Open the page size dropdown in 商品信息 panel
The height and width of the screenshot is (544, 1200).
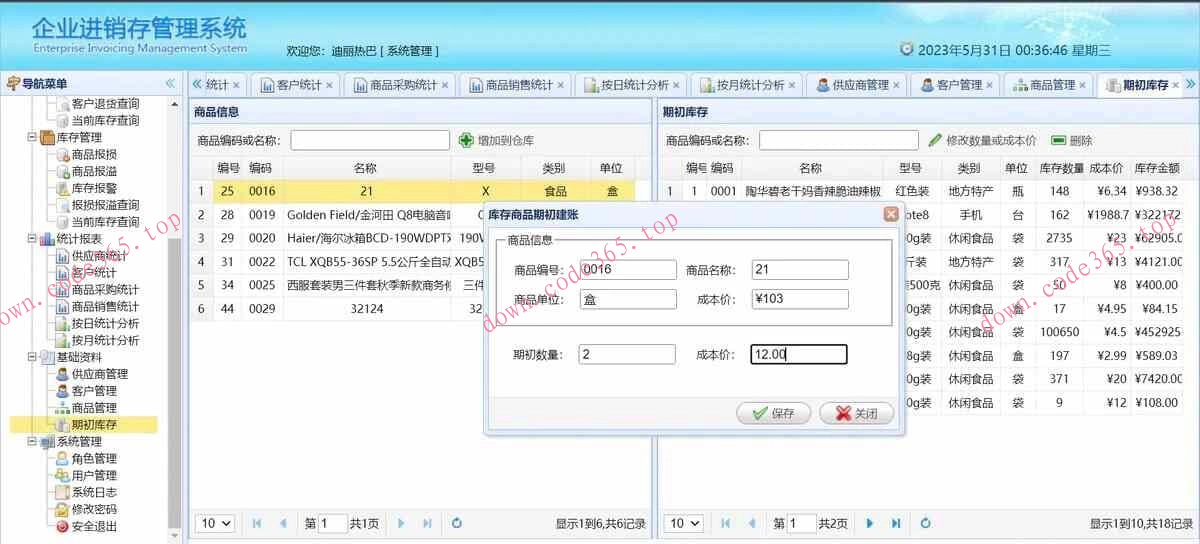[x=215, y=523]
